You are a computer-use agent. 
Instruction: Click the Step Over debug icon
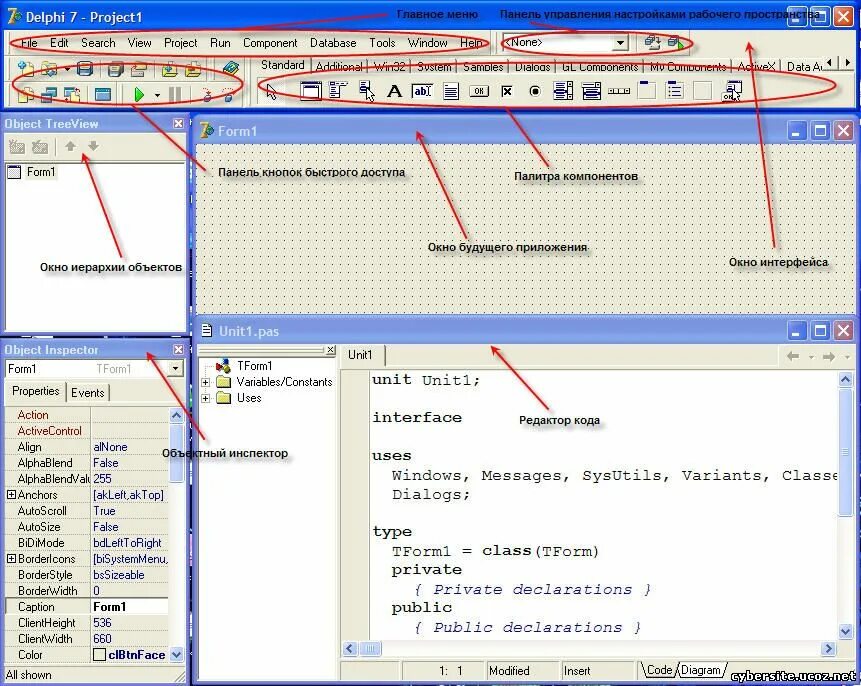(228, 94)
